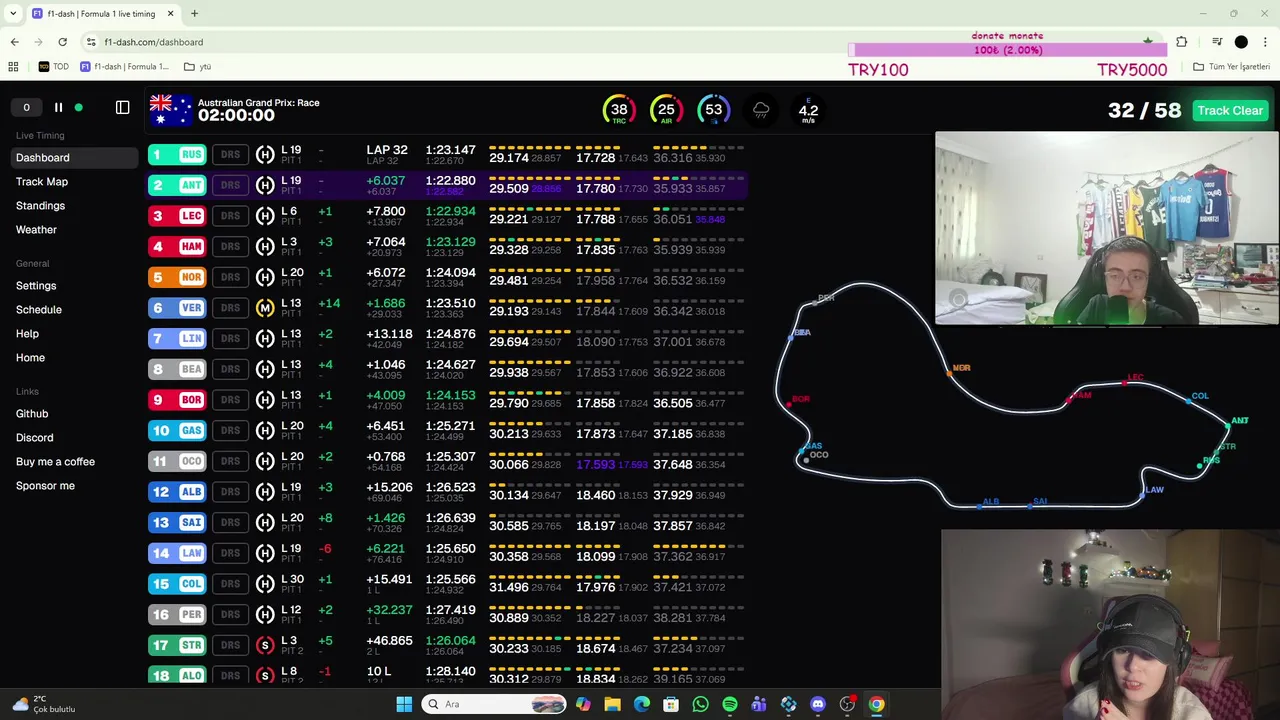The height and width of the screenshot is (720, 1280).
Task: Click VER gap value +1.686
Action: tap(385, 303)
